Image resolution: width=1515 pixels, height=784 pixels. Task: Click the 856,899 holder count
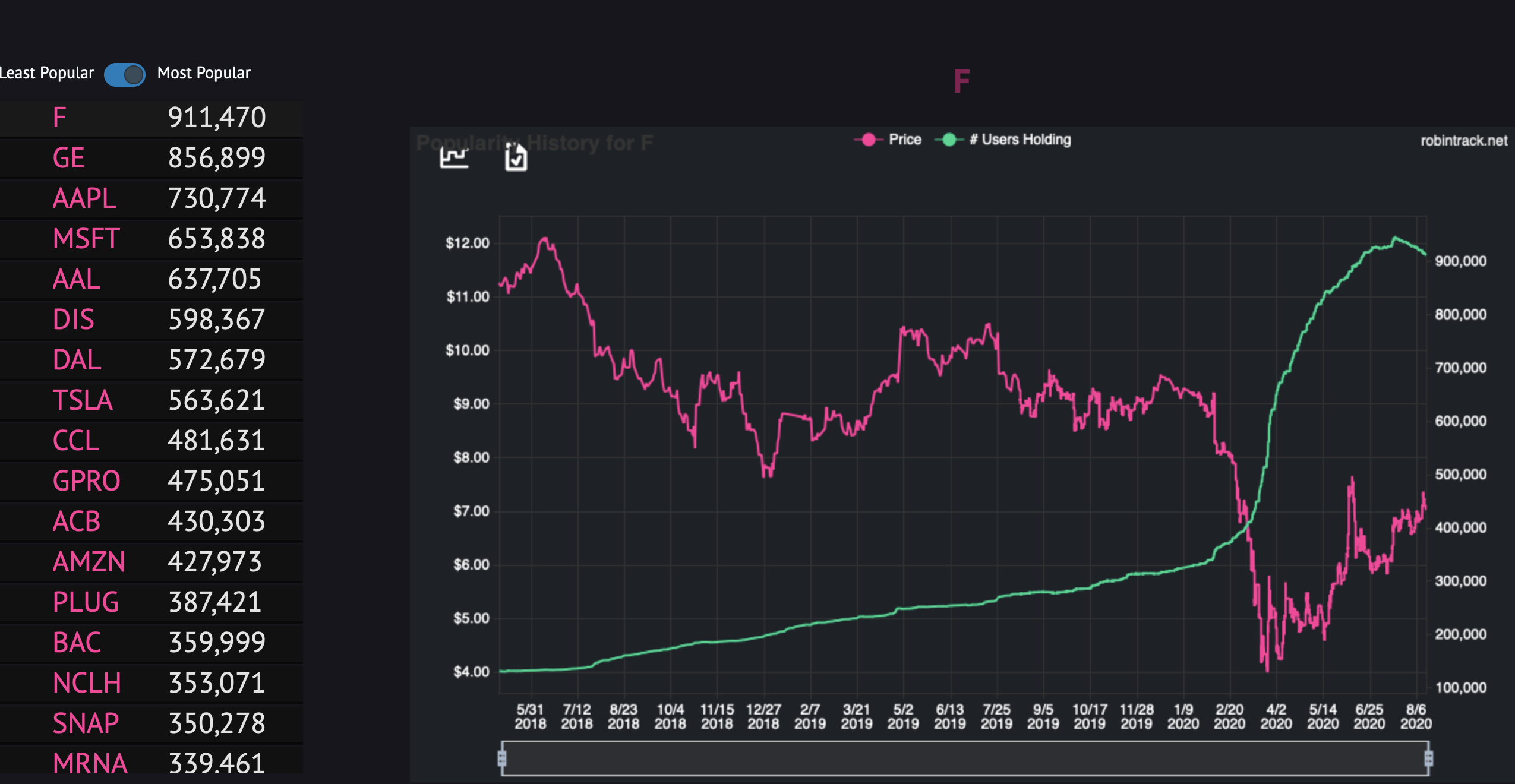[217, 158]
